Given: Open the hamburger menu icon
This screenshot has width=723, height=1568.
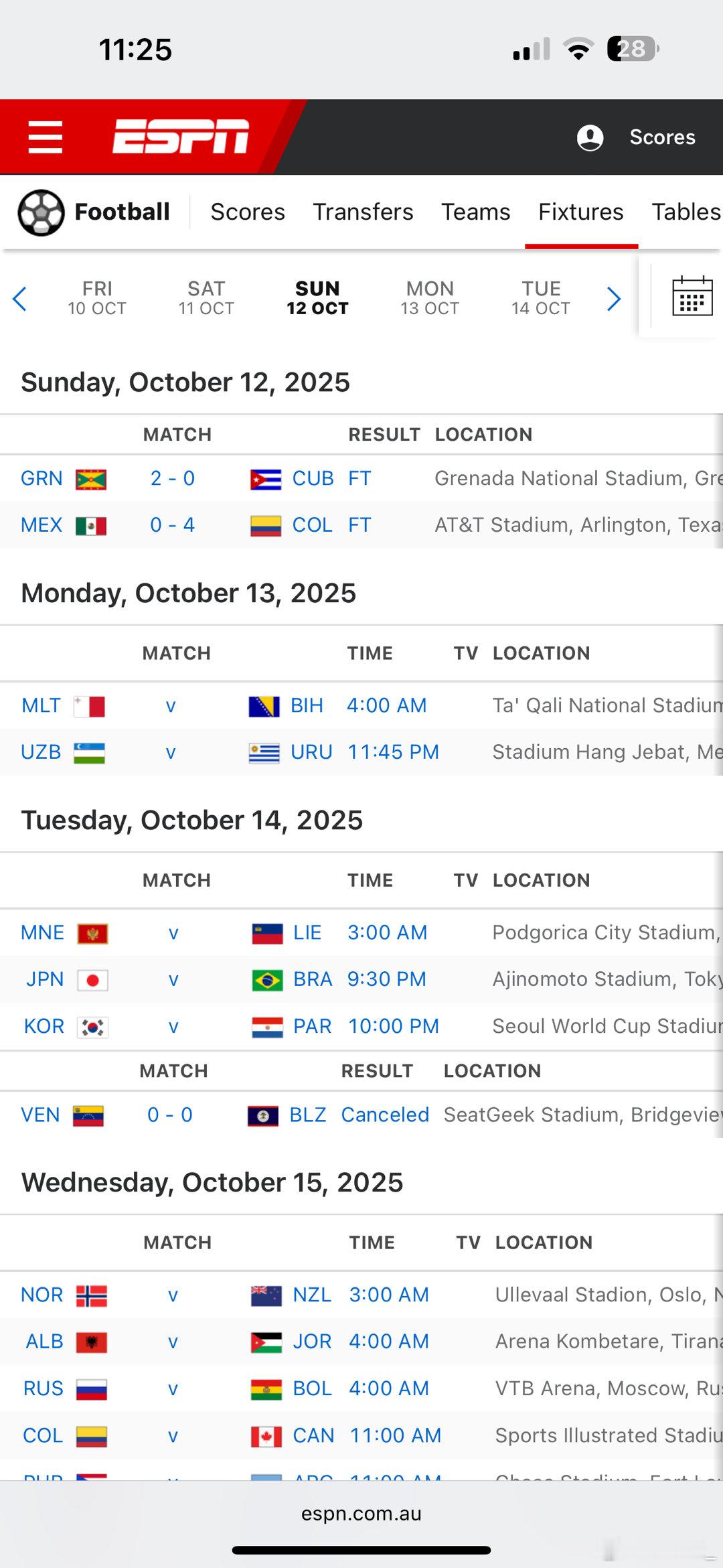Looking at the screenshot, I should pyautogui.click(x=46, y=137).
